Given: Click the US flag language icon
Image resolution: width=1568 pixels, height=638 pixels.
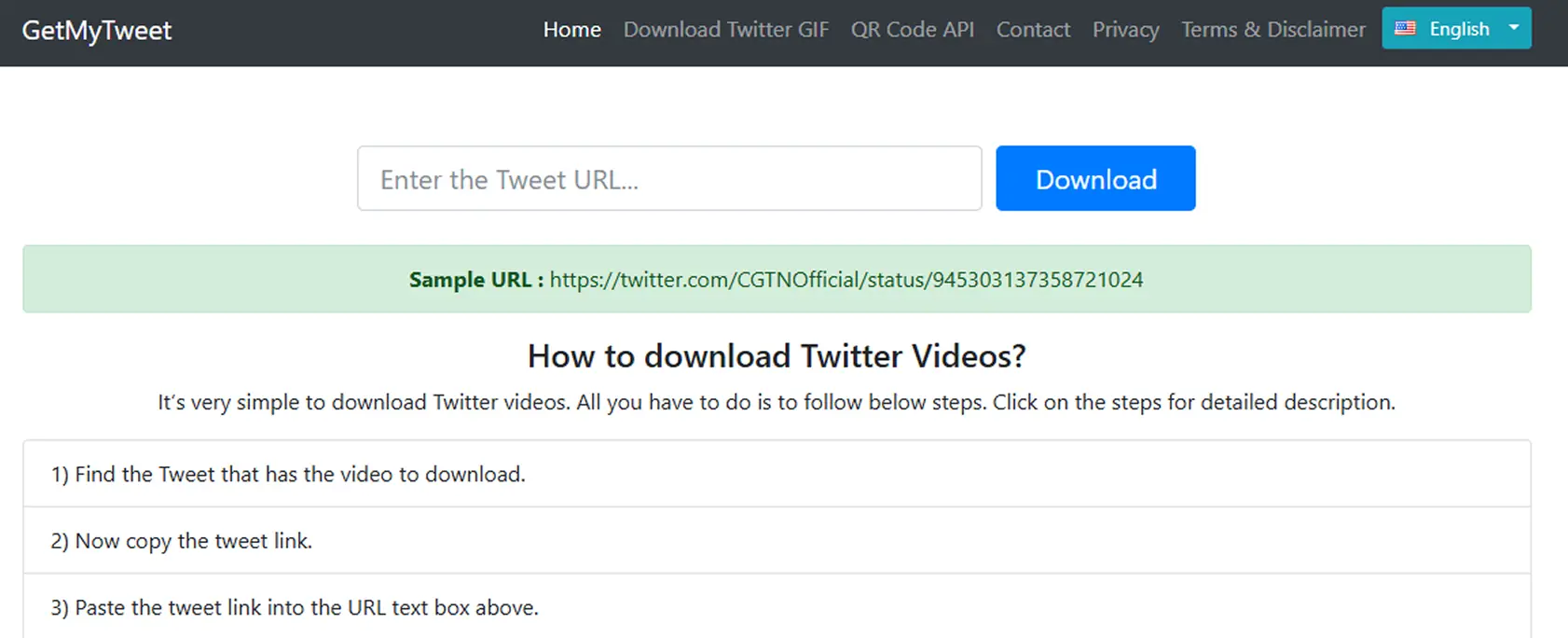Looking at the screenshot, I should tap(1405, 28).
